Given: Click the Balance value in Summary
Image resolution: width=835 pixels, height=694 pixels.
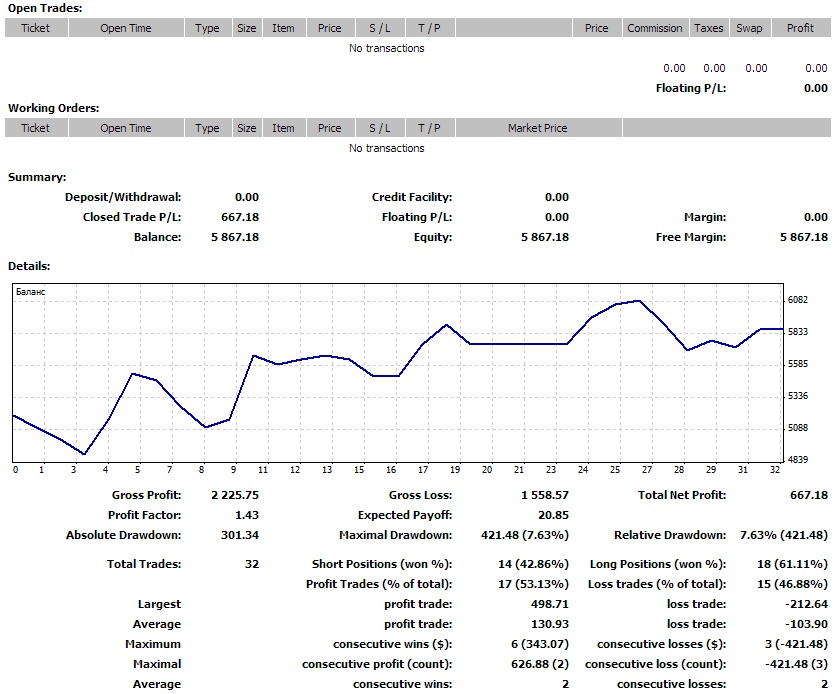Looking at the screenshot, I should point(235,237).
